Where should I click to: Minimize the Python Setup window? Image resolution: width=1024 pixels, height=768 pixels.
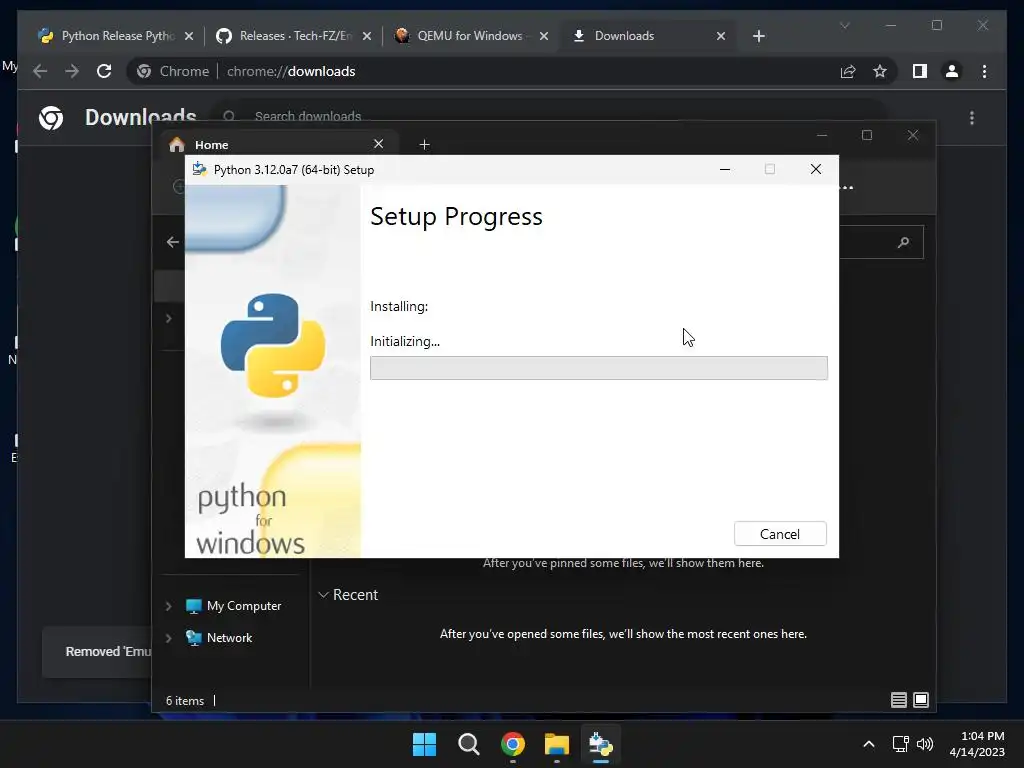pos(725,170)
